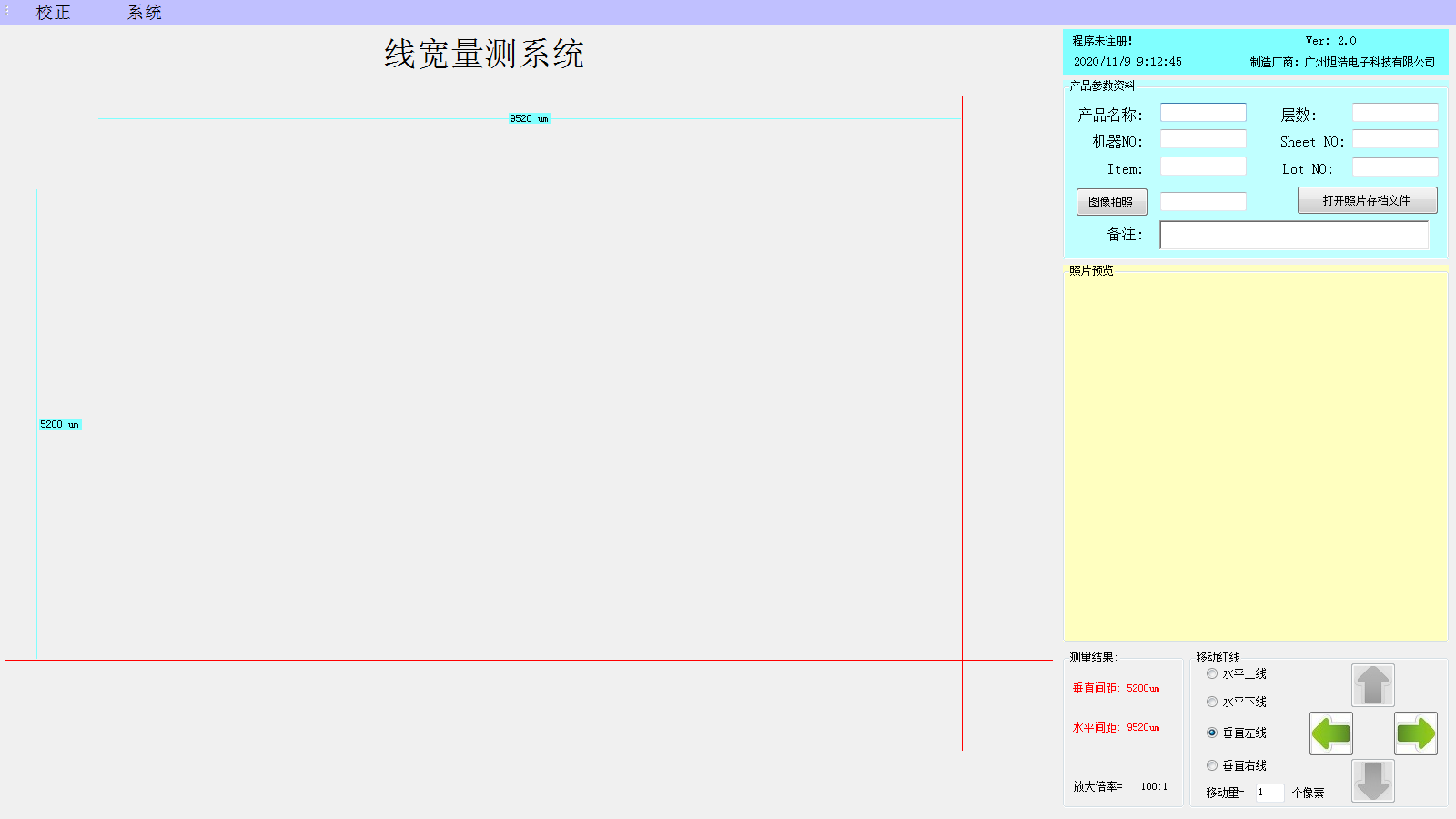This screenshot has width=1456, height=819.
Task: Select the 水平下线 radio button
Action: click(x=1212, y=702)
